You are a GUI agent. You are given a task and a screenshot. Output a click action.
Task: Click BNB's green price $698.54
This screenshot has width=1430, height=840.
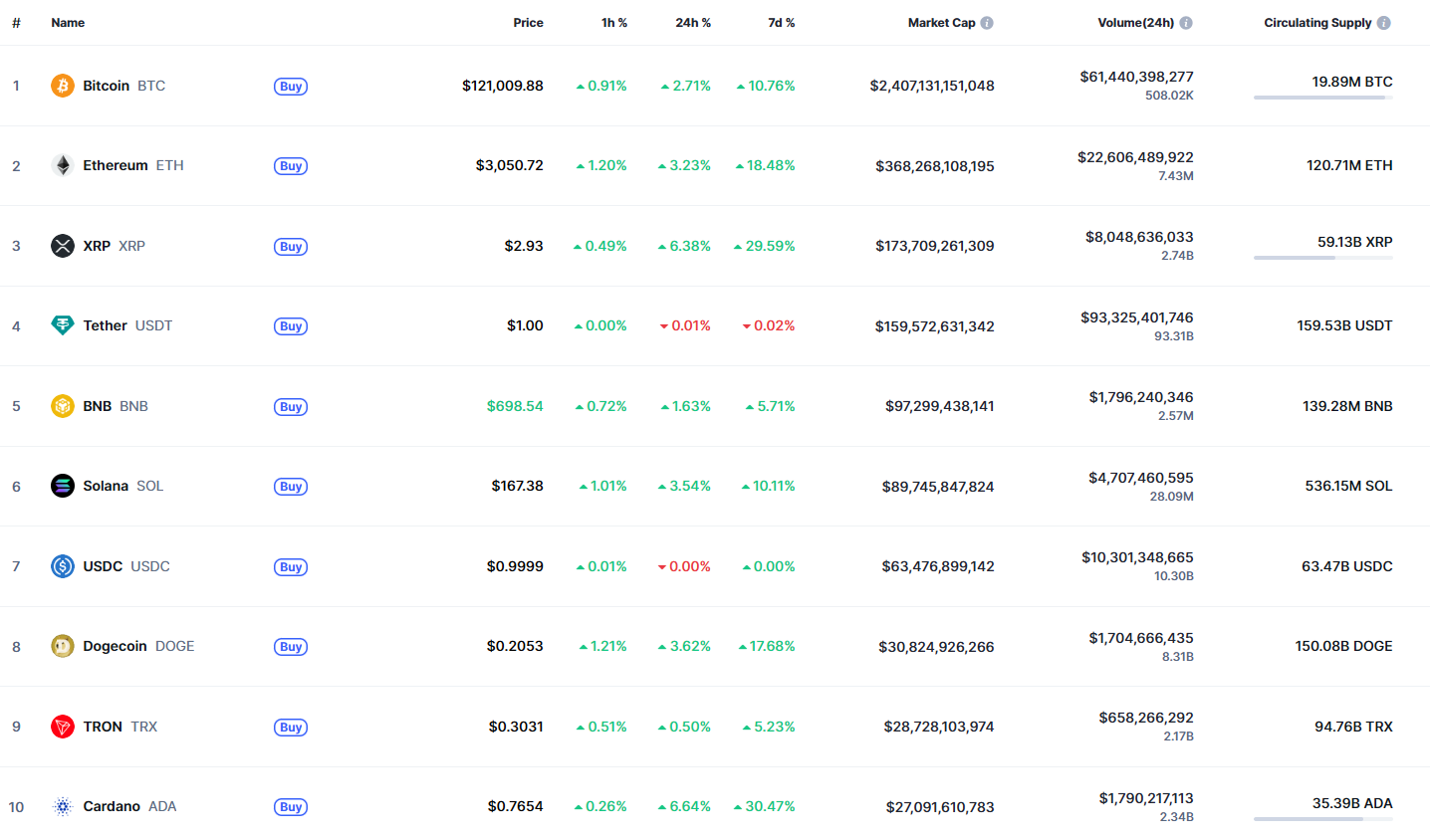515,406
